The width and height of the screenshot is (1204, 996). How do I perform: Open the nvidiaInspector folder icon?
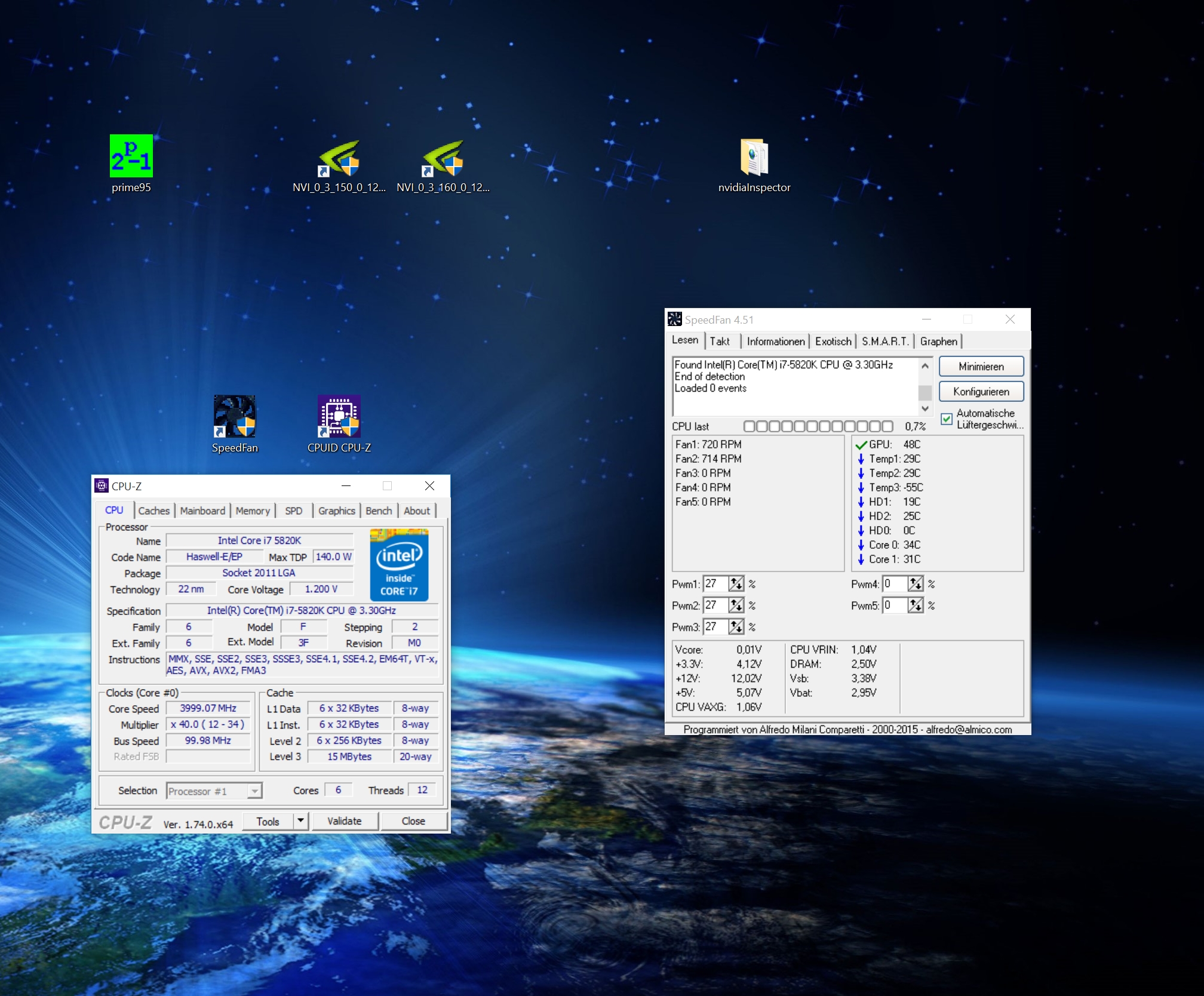click(754, 158)
